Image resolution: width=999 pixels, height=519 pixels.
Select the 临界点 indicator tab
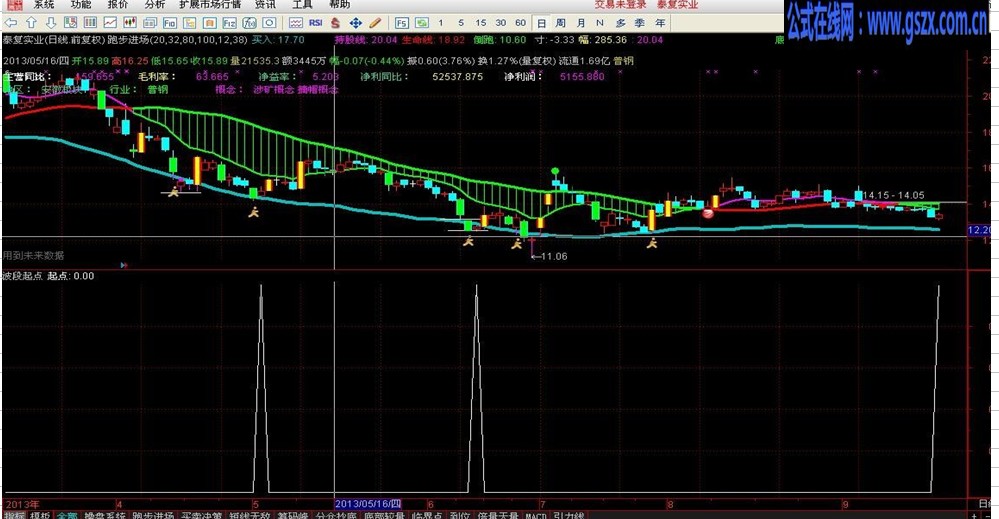tap(427, 515)
